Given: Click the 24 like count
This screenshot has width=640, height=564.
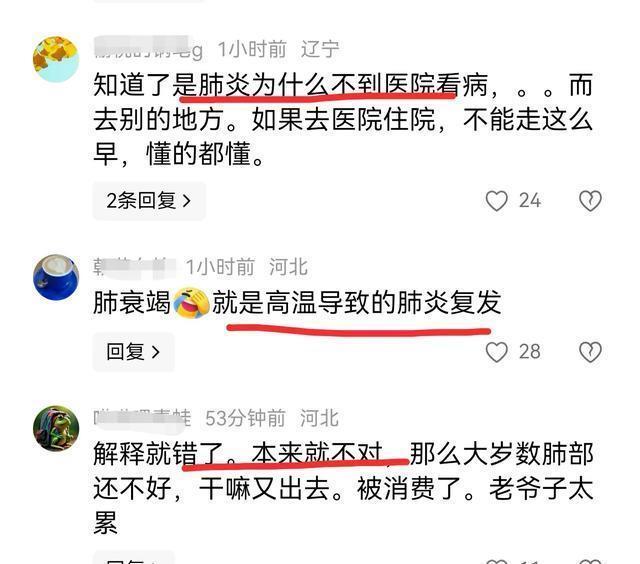Looking at the screenshot, I should tap(530, 201).
